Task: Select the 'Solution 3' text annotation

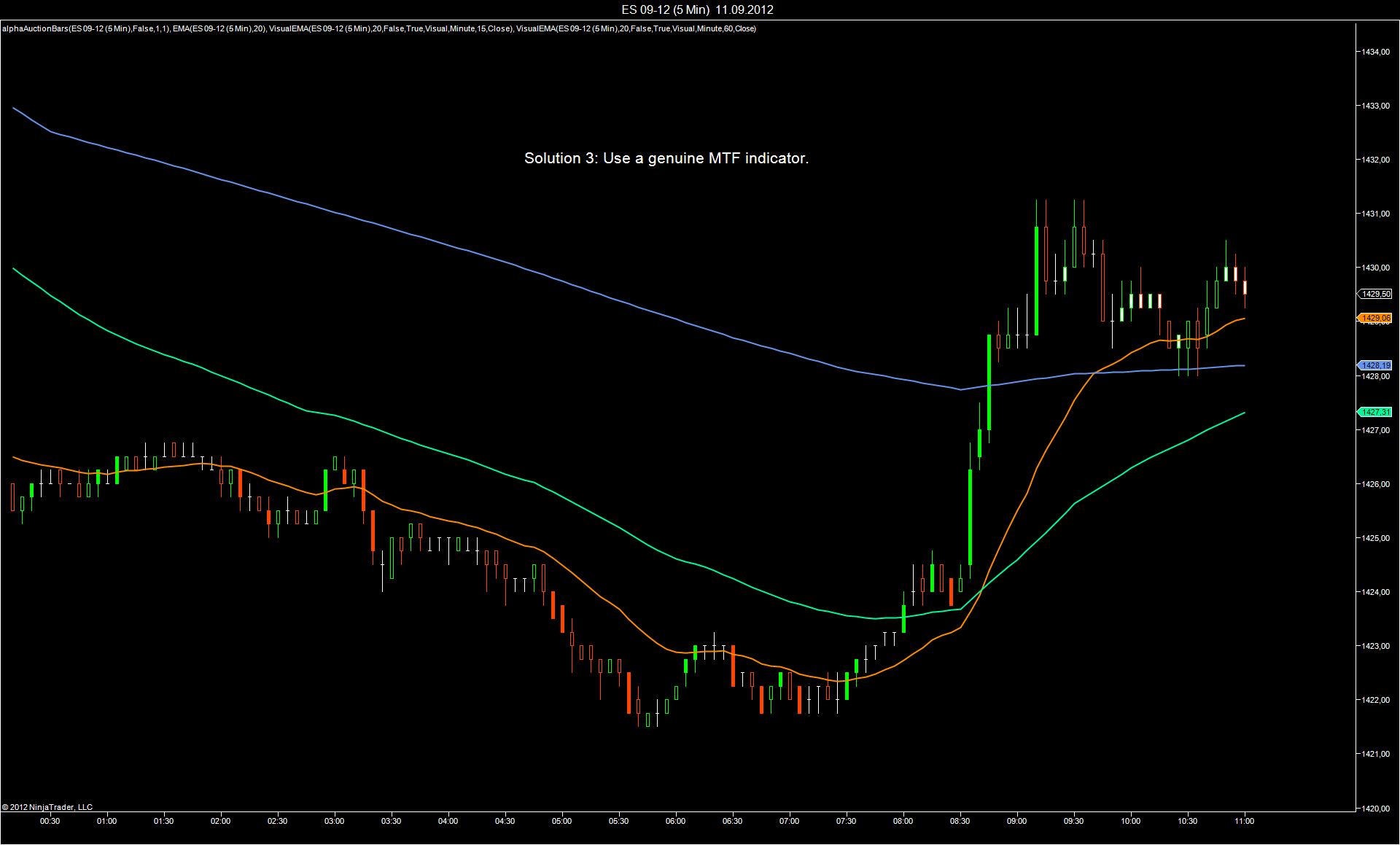Action: click(x=666, y=158)
